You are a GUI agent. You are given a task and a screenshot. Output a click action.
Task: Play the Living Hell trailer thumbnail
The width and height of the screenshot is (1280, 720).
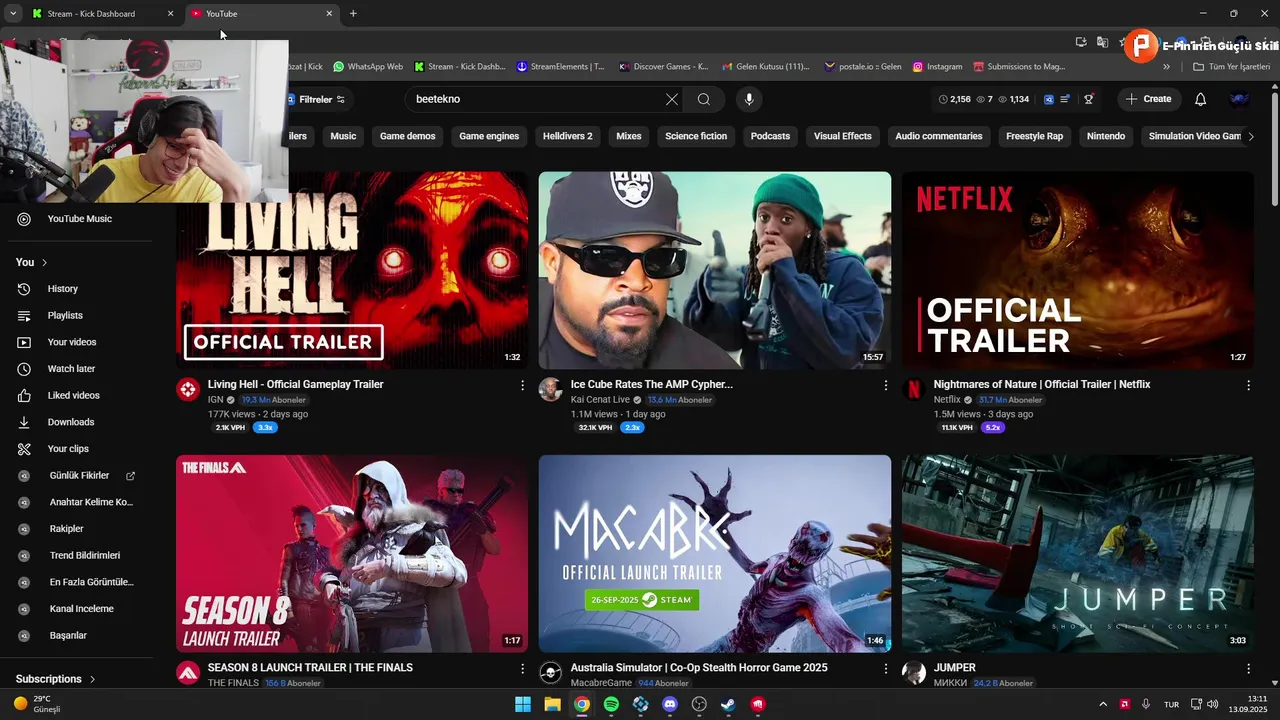point(352,270)
